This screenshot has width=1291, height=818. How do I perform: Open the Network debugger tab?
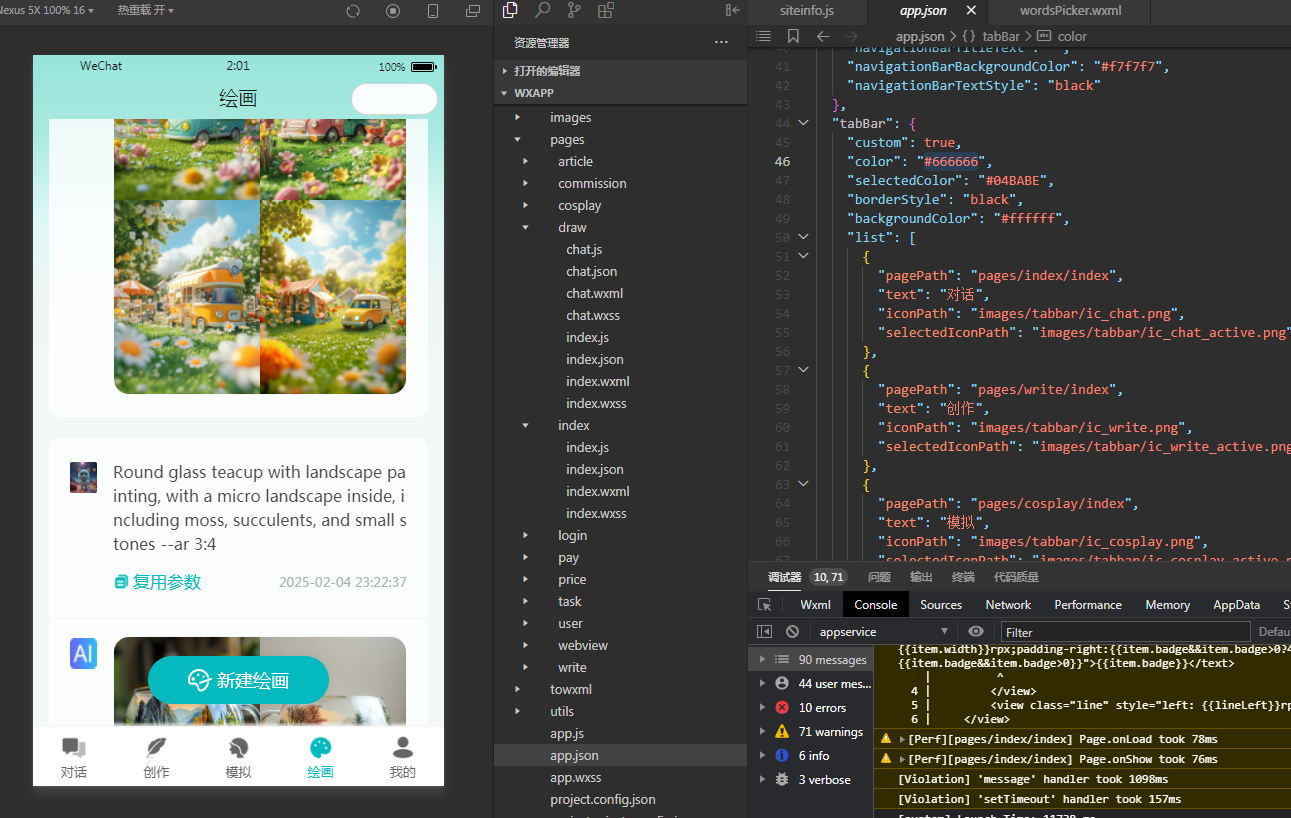[1008, 605]
